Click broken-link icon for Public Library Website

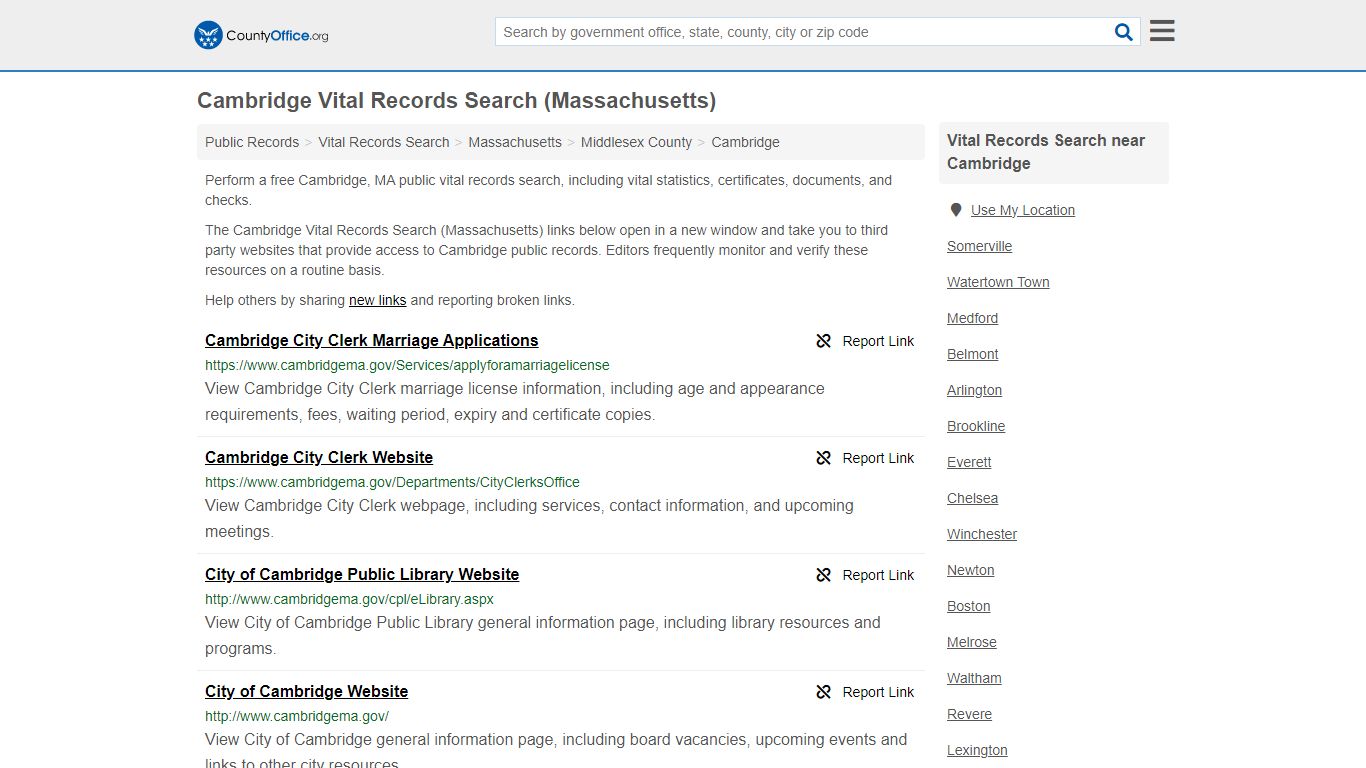[x=824, y=575]
